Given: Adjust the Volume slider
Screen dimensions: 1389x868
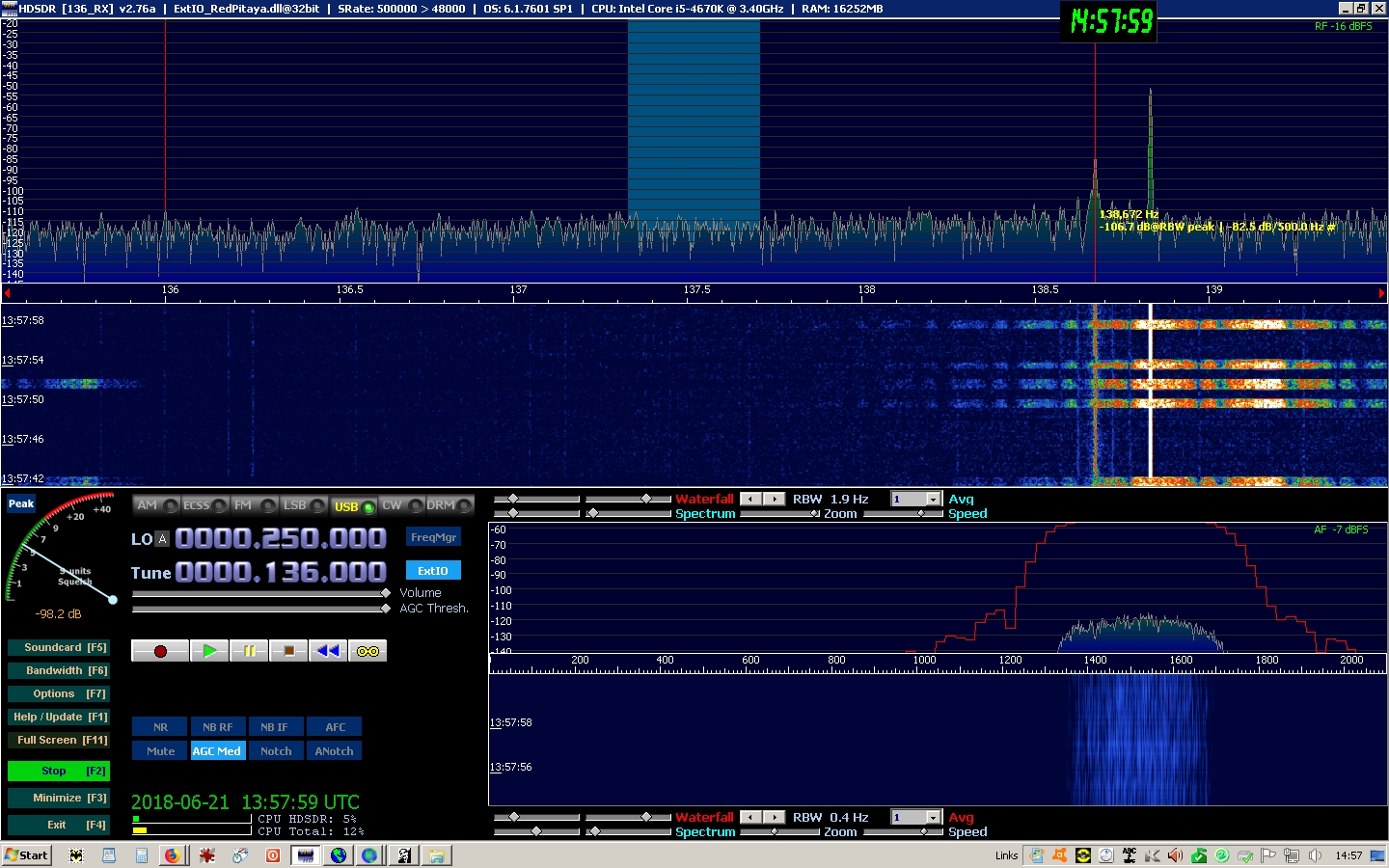Looking at the screenshot, I should coord(260,593).
